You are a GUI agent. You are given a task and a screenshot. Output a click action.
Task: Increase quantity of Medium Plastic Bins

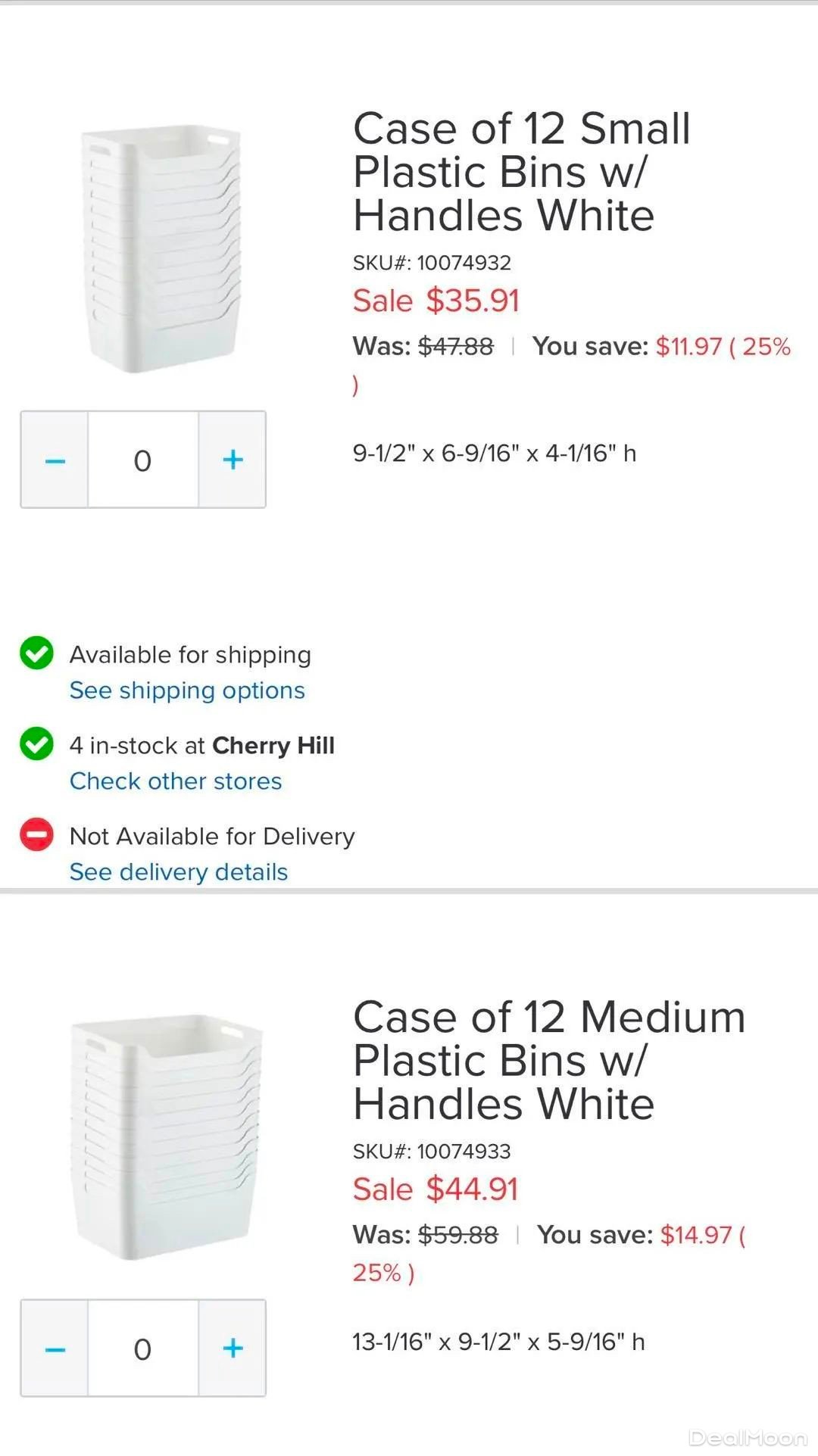(233, 1348)
